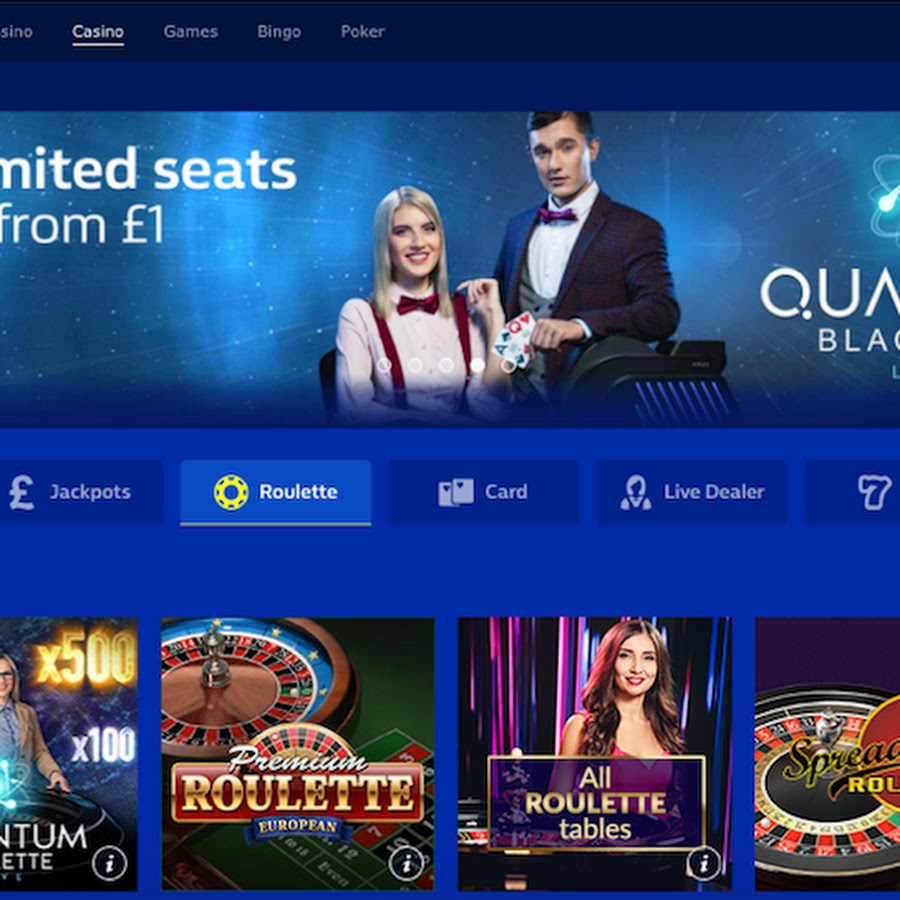Switch to fifth carousel slide dot

(x=508, y=364)
